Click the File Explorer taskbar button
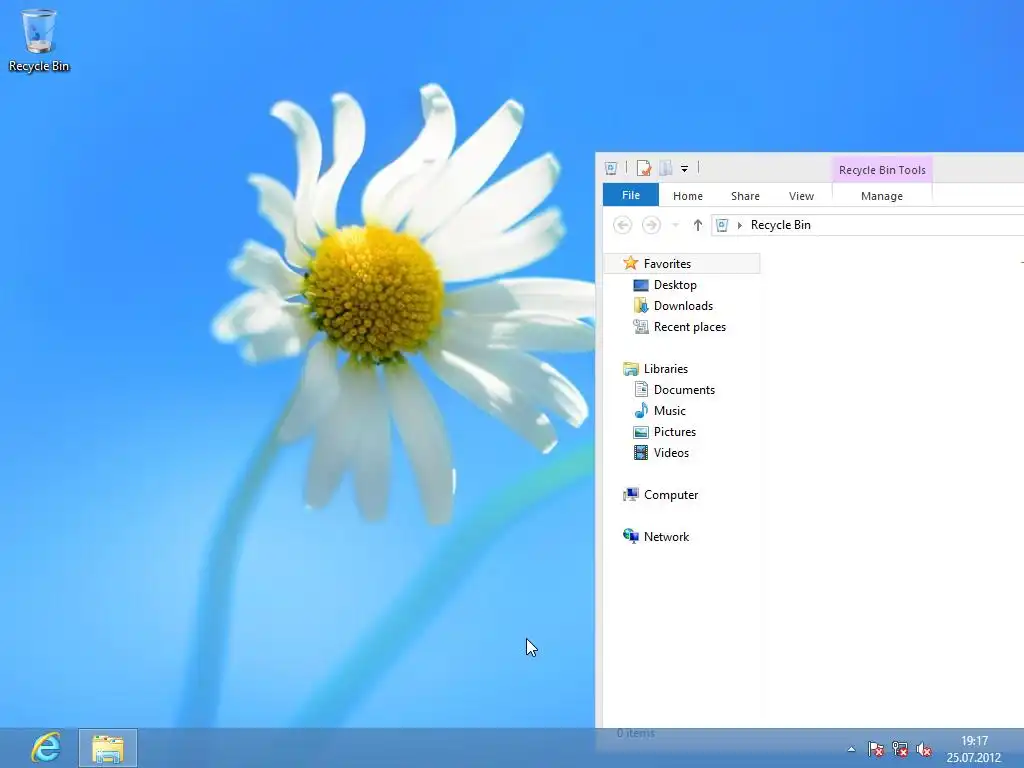The height and width of the screenshot is (768, 1024). (x=108, y=748)
